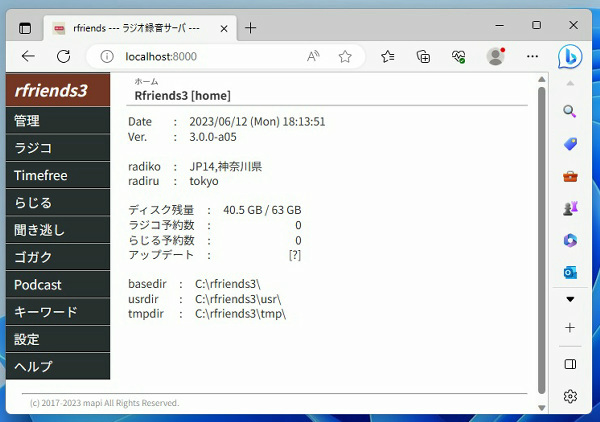Open the user profile avatar
The width and height of the screenshot is (600, 422).
coord(496,57)
